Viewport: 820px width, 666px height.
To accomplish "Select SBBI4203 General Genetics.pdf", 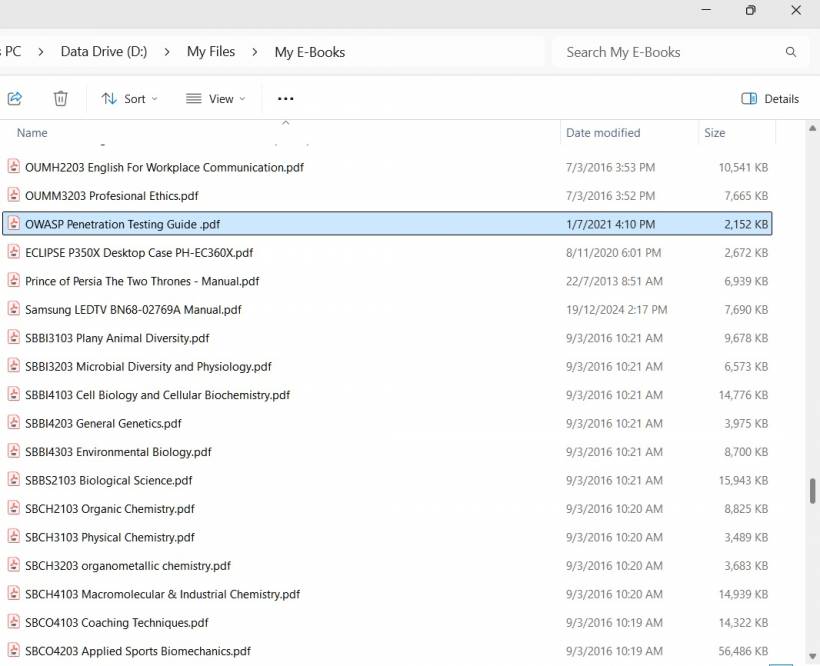I will coord(387,423).
